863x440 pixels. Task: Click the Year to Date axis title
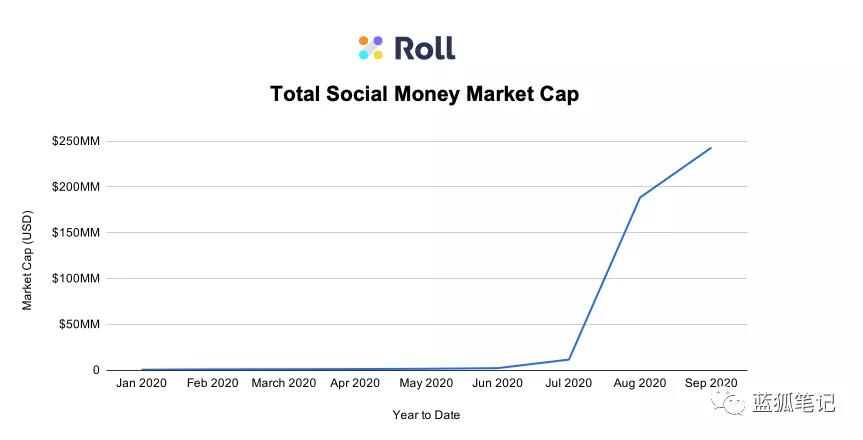tap(427, 414)
